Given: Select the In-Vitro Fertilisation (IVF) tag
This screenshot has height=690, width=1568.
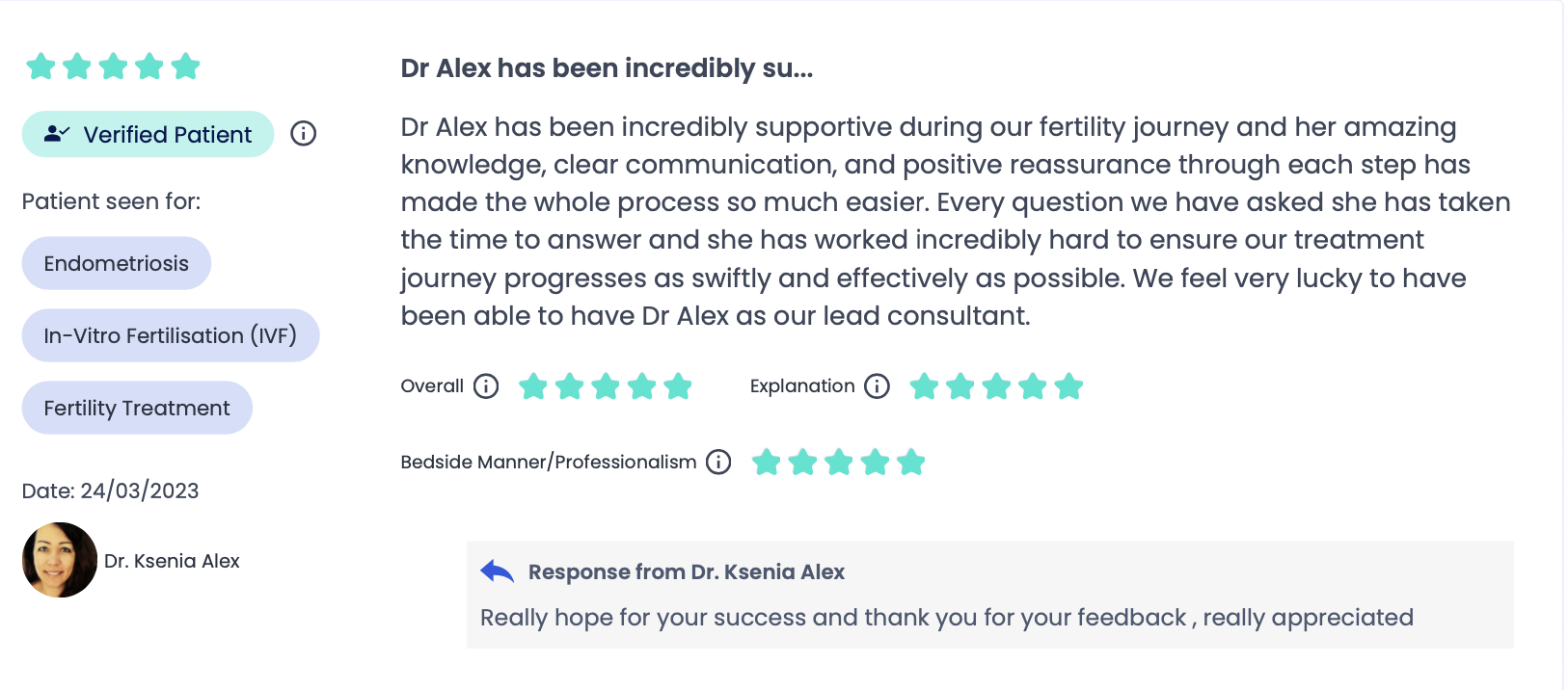Looking at the screenshot, I should (171, 335).
